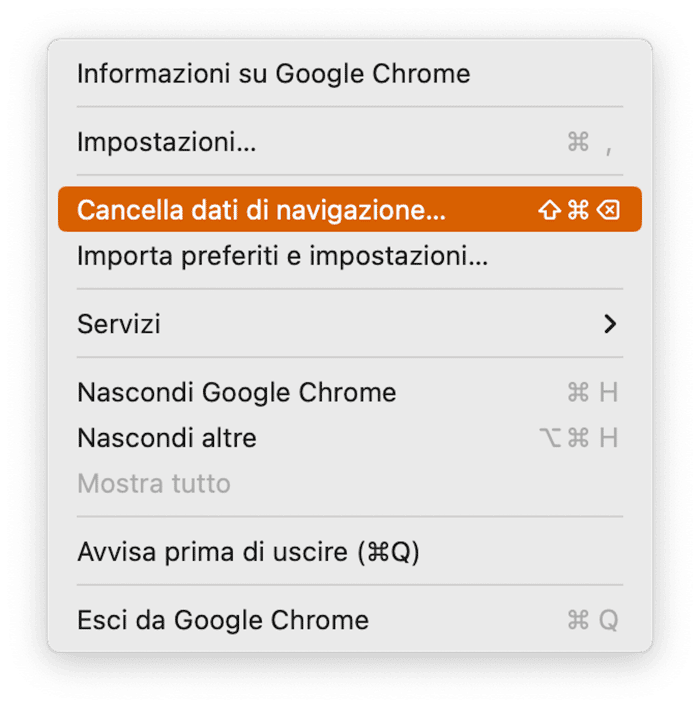The height and width of the screenshot is (708, 700).
Task: Select Nascondi Google Chrome
Action: click(350, 392)
